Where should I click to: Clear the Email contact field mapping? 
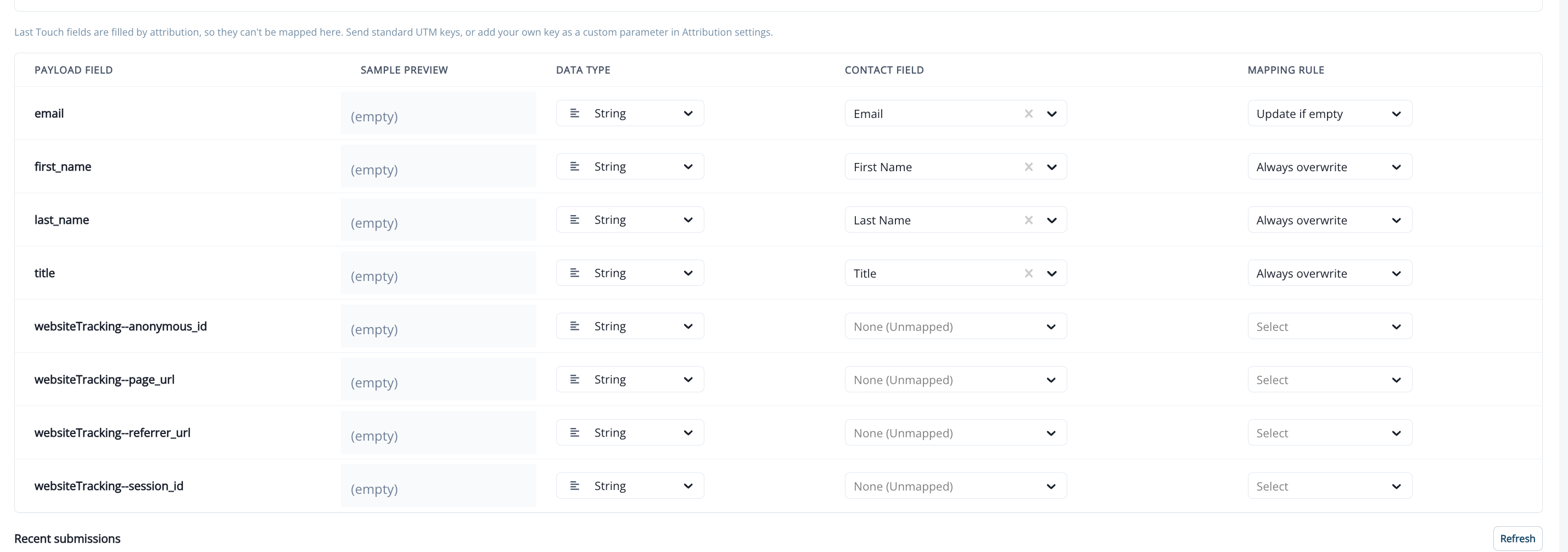[1029, 114]
